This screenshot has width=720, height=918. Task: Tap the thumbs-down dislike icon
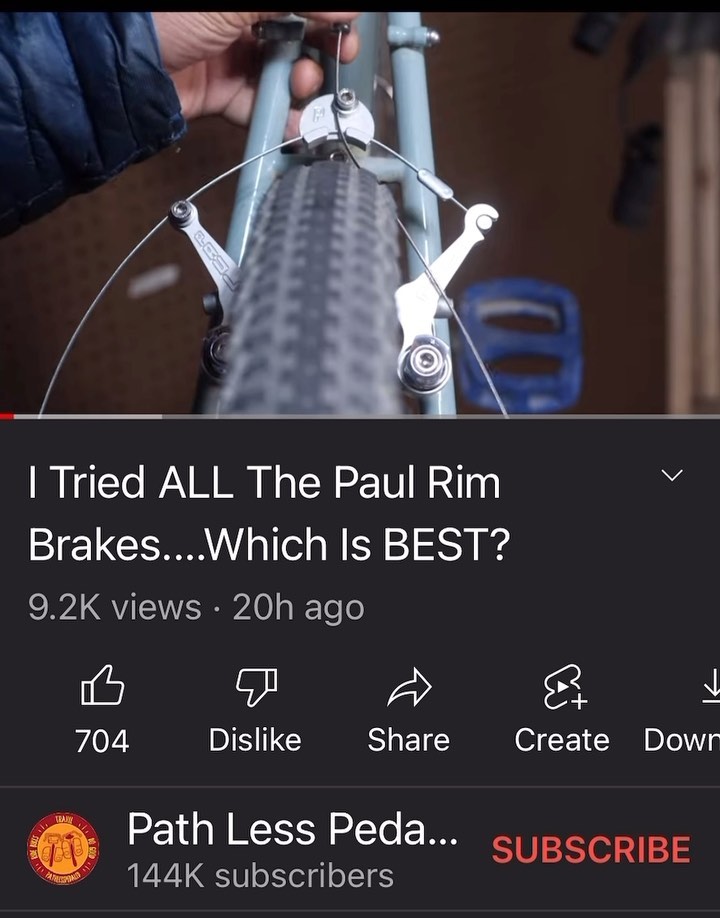click(256, 686)
